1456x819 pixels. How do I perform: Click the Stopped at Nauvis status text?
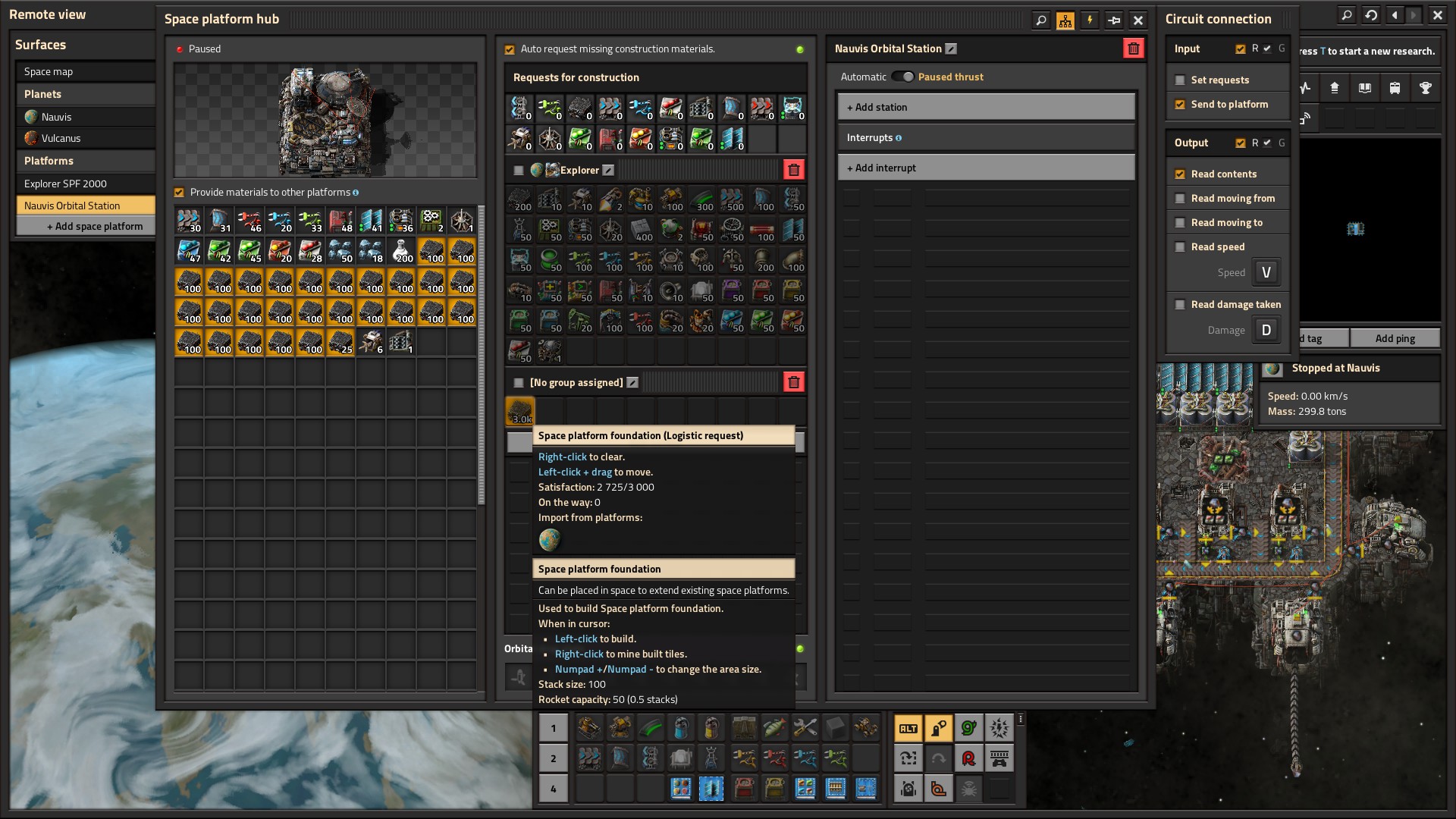pos(1335,368)
